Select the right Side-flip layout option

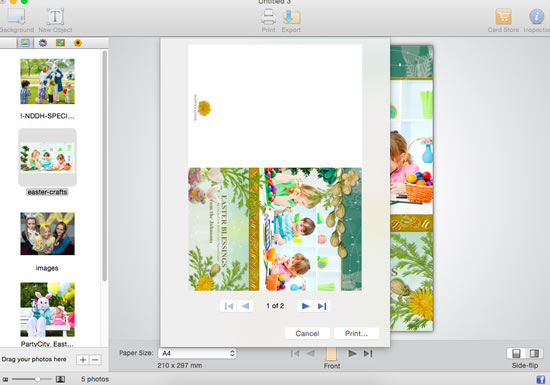point(534,353)
